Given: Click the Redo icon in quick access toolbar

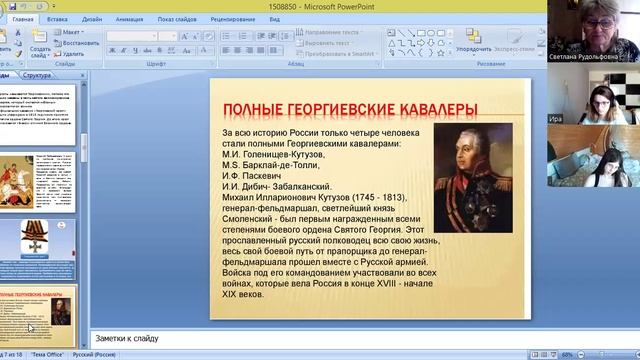Looking at the screenshot, I should (40, 6).
